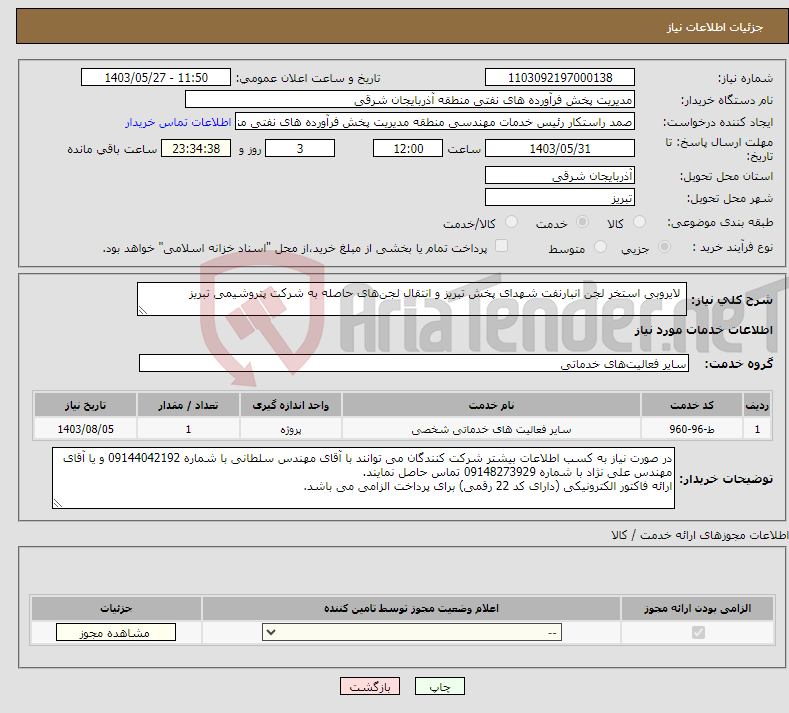The height and width of the screenshot is (713, 789).
Task: Open the permit status dropdown
Action: click(x=412, y=632)
